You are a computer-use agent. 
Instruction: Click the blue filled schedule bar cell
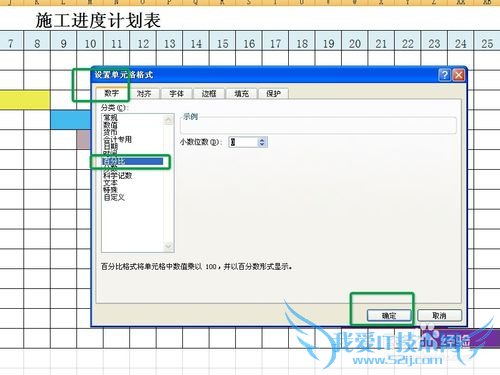tap(71, 120)
